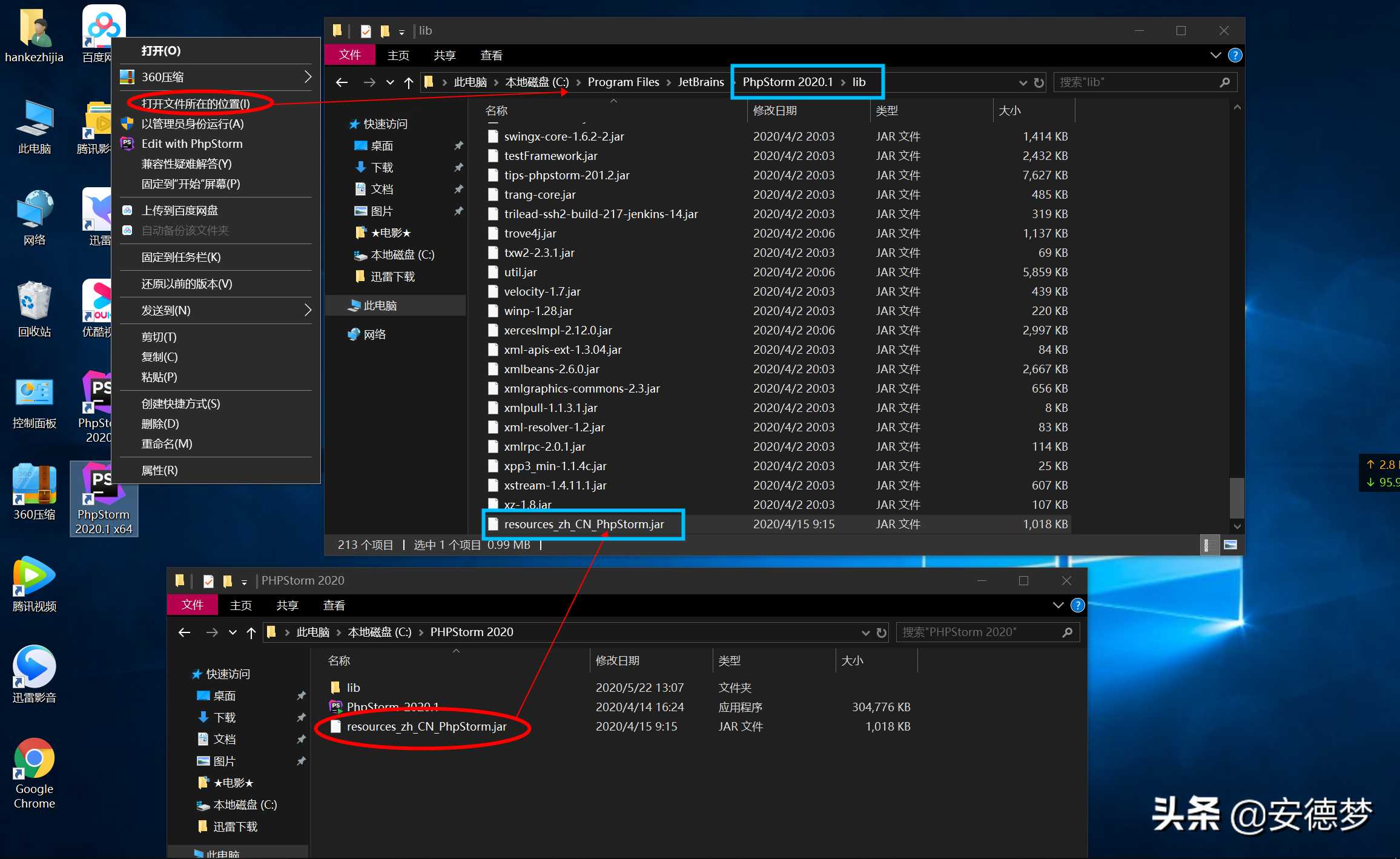The height and width of the screenshot is (859, 1400).
Task: Open help icon in lib window
Action: pos(1235,55)
